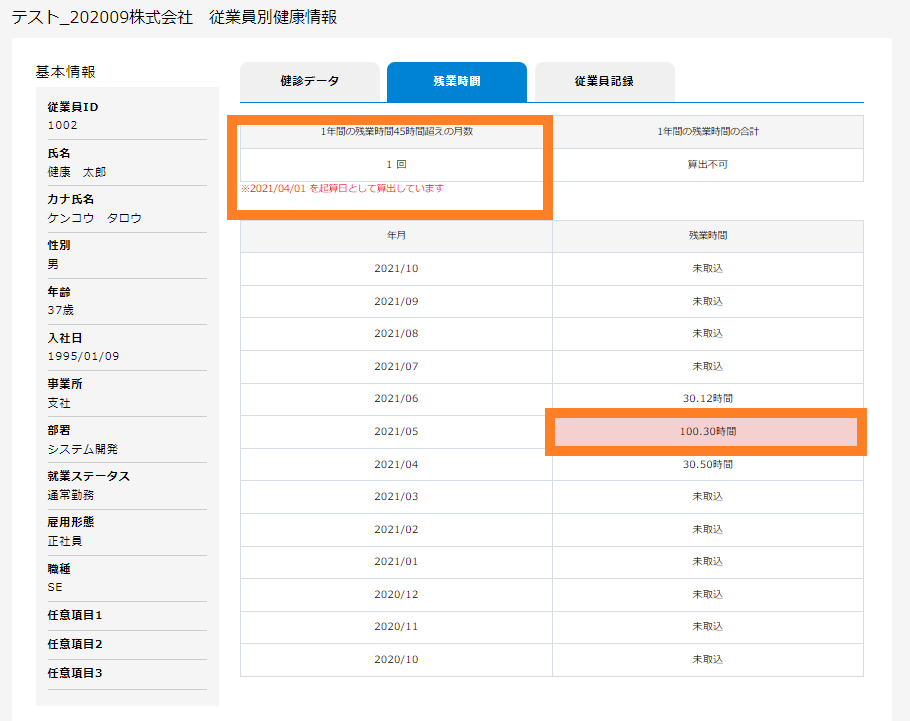The image size is (910, 721).
Task: Select the 2021/05 row in the table
Action: click(396, 431)
